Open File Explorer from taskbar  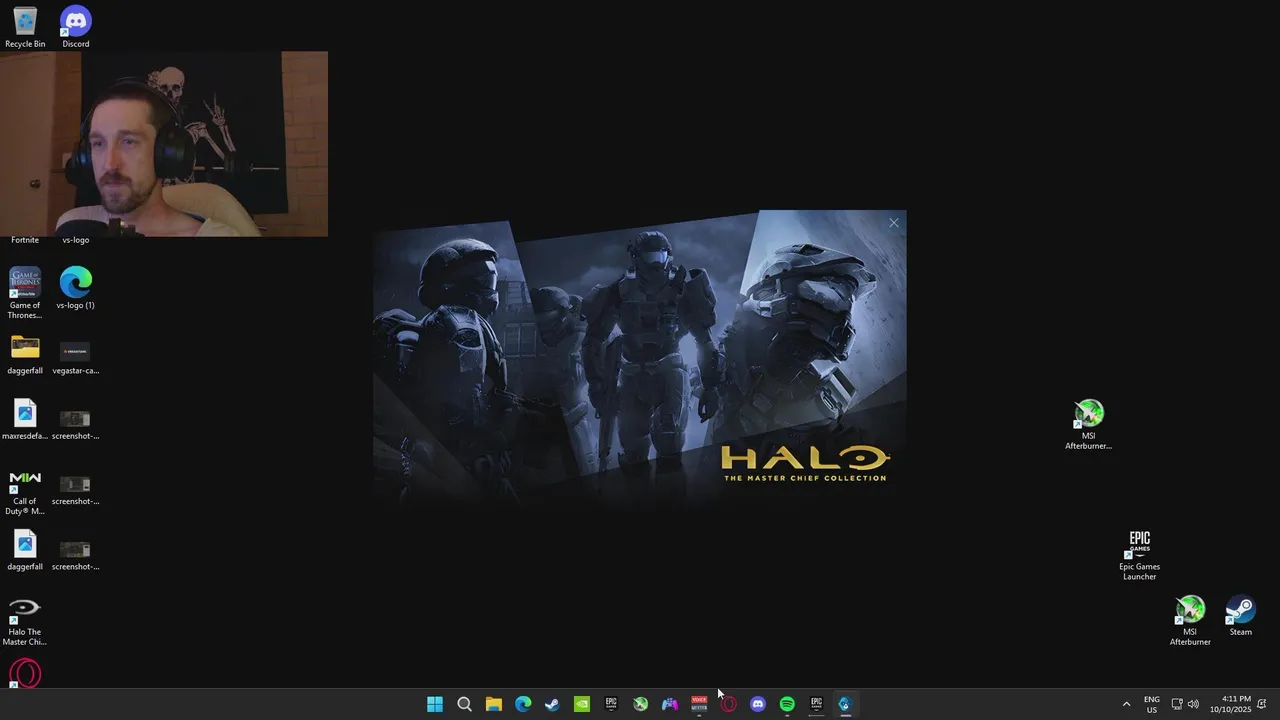494,704
